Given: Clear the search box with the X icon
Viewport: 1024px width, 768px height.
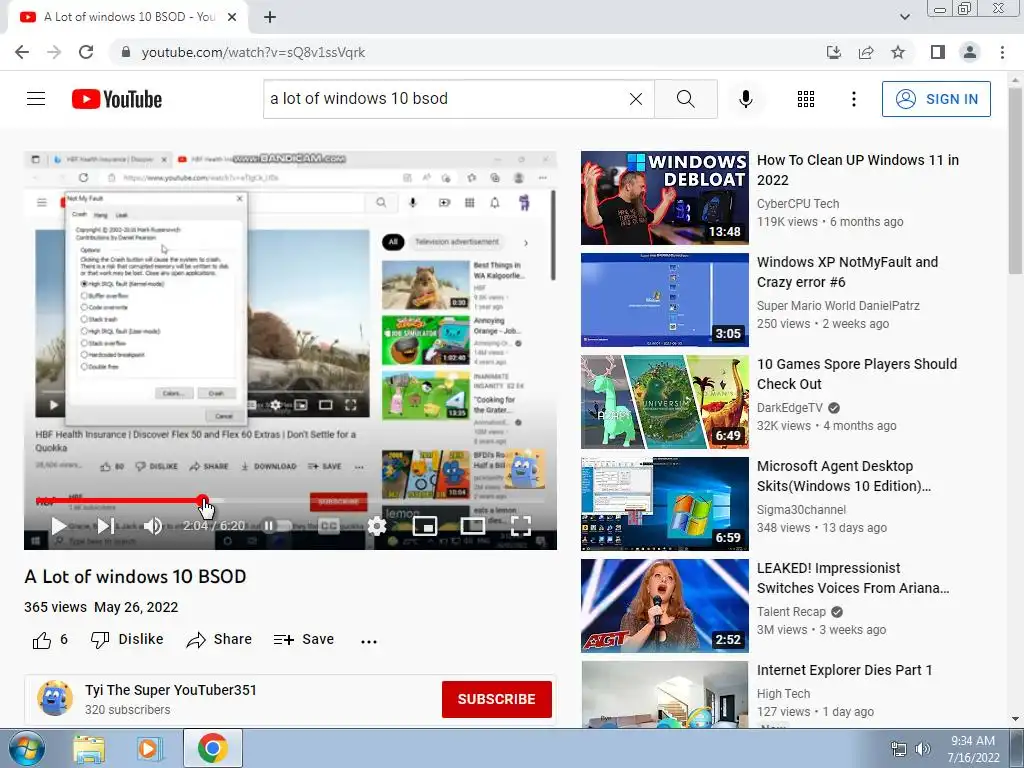Looking at the screenshot, I should 635,99.
